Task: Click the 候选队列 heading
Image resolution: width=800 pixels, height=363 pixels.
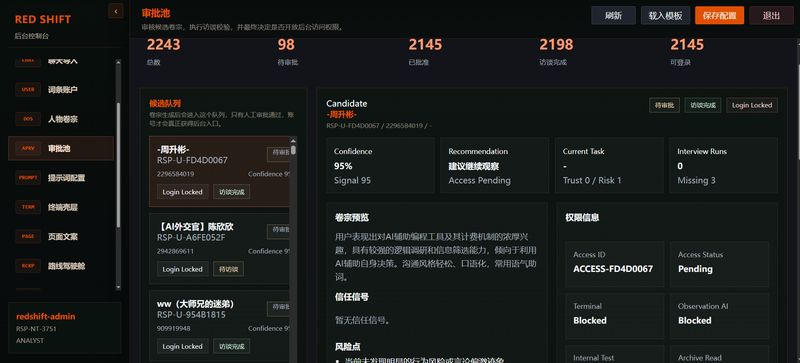Action: click(x=165, y=103)
